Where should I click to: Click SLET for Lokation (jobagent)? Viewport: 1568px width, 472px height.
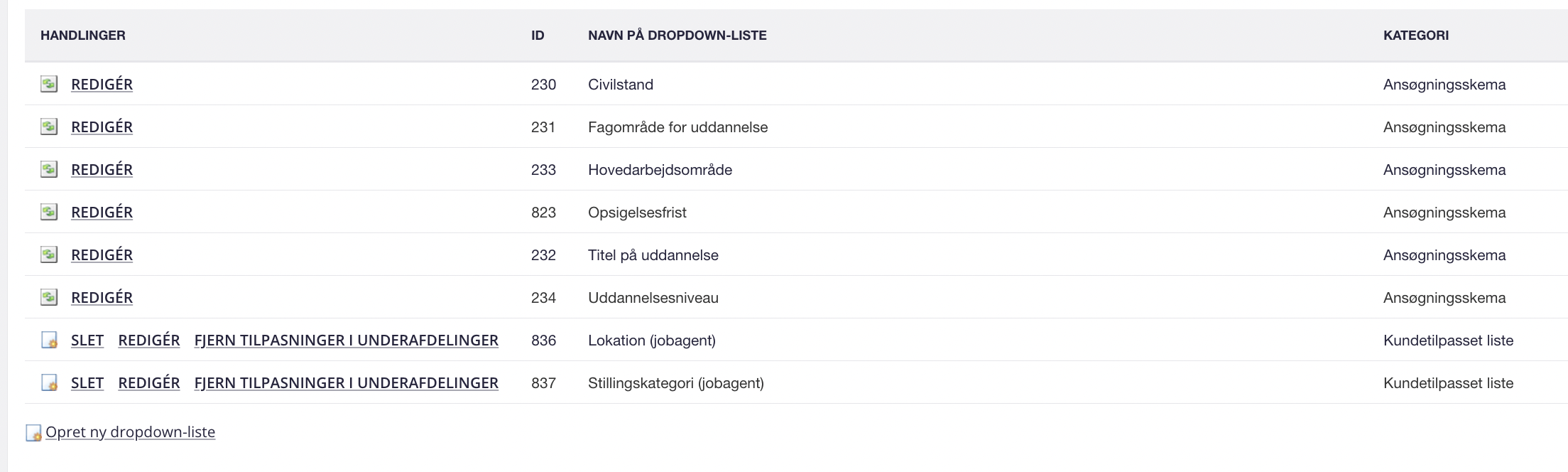click(x=87, y=340)
